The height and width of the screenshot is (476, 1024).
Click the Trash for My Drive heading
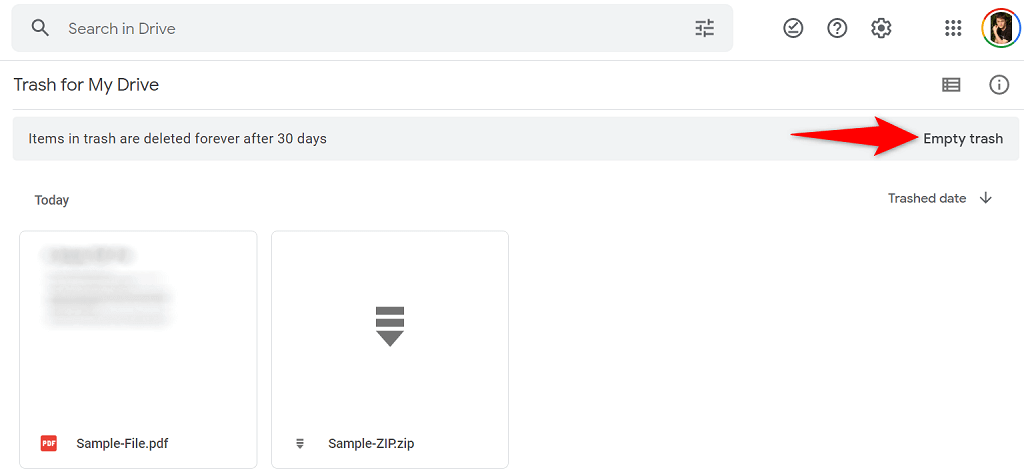coord(86,85)
